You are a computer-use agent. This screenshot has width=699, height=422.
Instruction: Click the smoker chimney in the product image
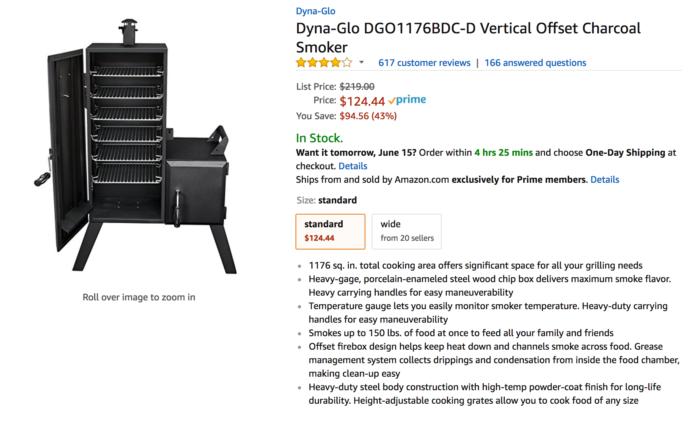128,32
